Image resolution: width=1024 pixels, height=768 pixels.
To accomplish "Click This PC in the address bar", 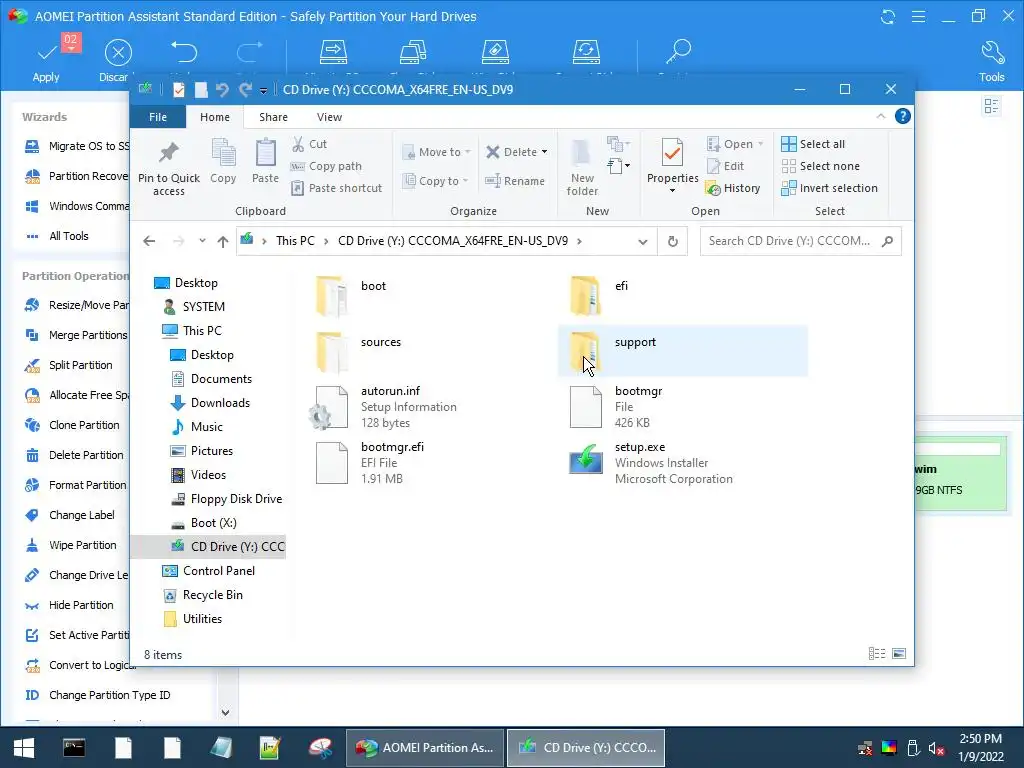I will pyautogui.click(x=295, y=241).
